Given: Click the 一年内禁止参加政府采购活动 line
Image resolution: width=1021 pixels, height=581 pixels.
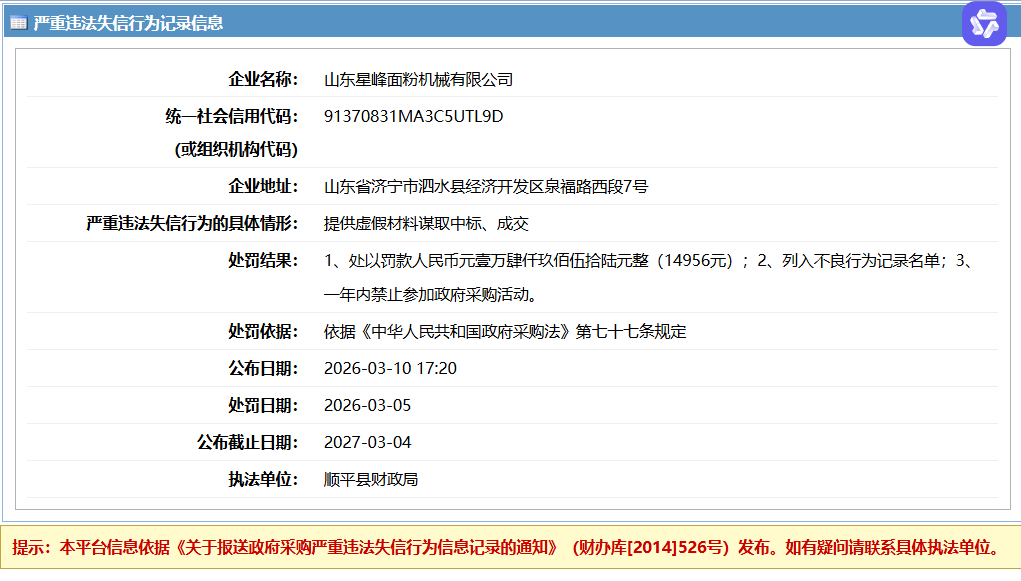Looking at the screenshot, I should coord(437,295).
